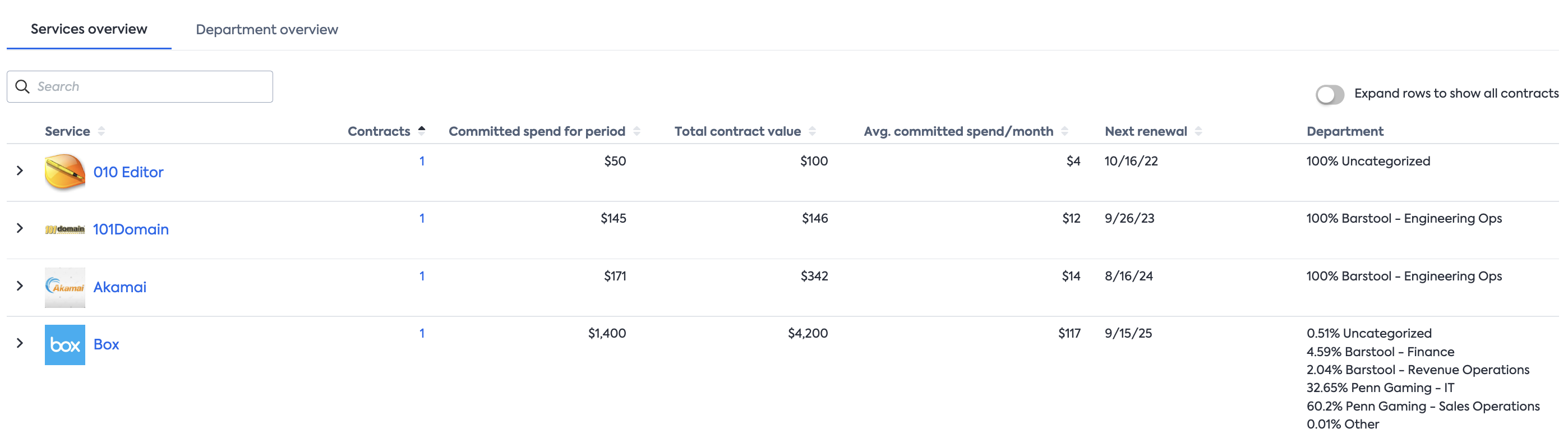Click the 101Domain logo icon
Screen dimensions: 1568x433
coord(64,229)
